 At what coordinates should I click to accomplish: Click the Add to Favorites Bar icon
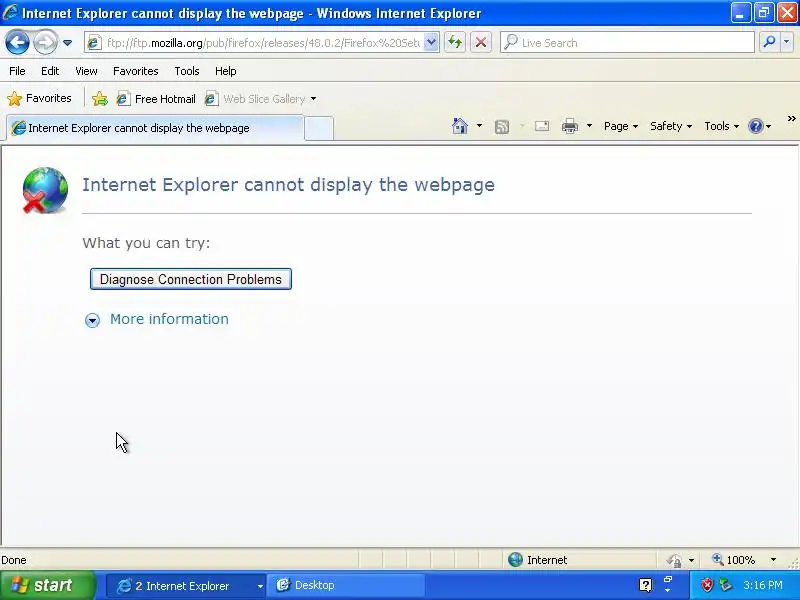click(100, 98)
